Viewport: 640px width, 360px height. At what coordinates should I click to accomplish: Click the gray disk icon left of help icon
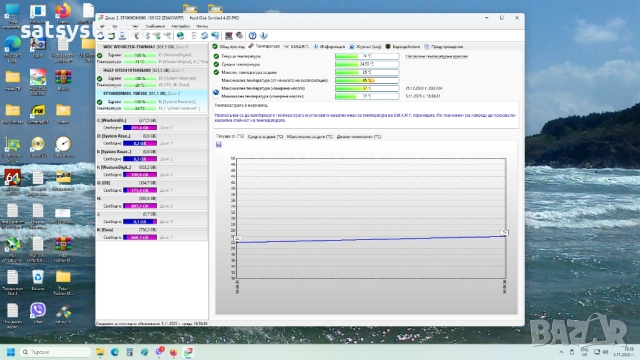[240, 36]
